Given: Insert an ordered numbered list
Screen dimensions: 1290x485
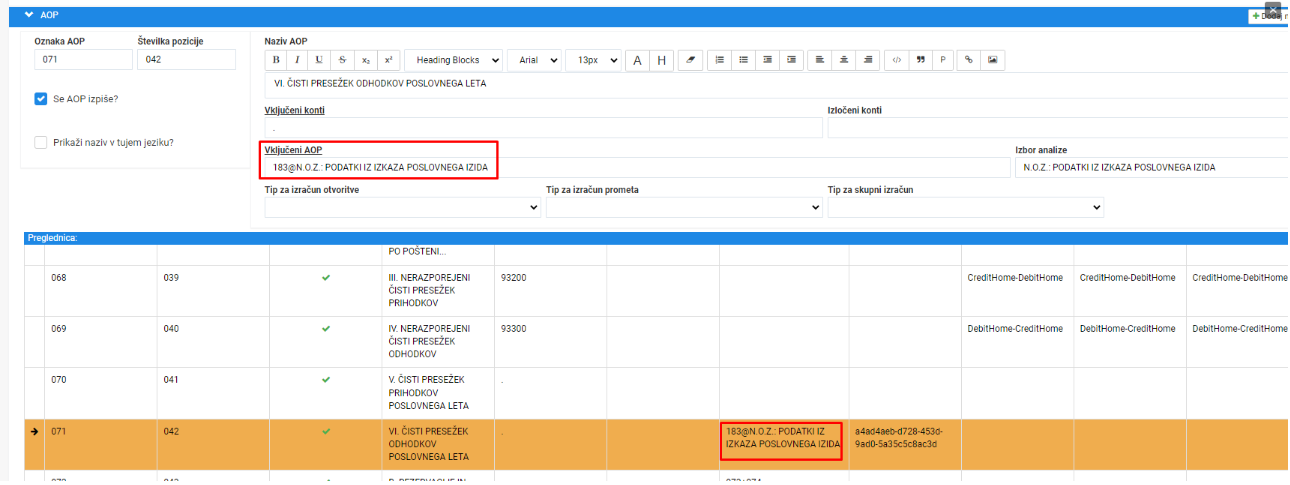Looking at the screenshot, I should 720,60.
